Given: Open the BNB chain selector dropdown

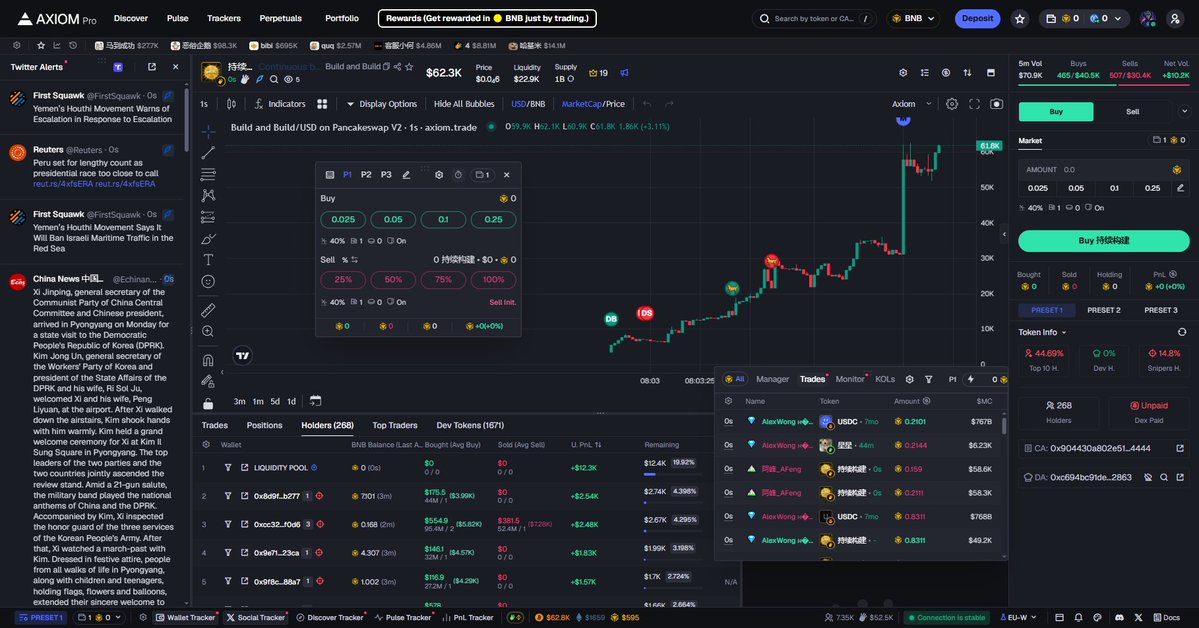Looking at the screenshot, I should click(x=914, y=18).
